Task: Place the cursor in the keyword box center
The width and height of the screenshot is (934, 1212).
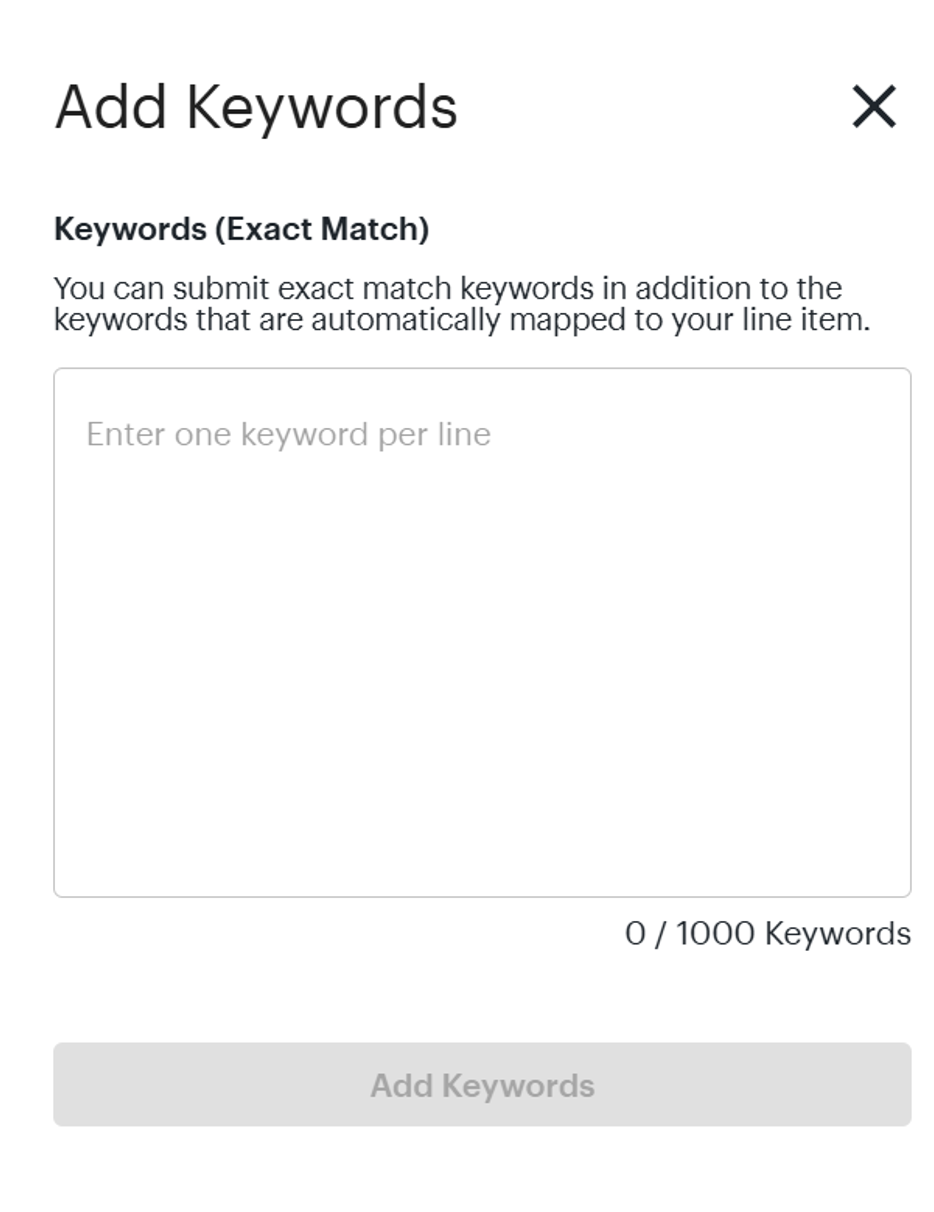Action: [x=482, y=632]
